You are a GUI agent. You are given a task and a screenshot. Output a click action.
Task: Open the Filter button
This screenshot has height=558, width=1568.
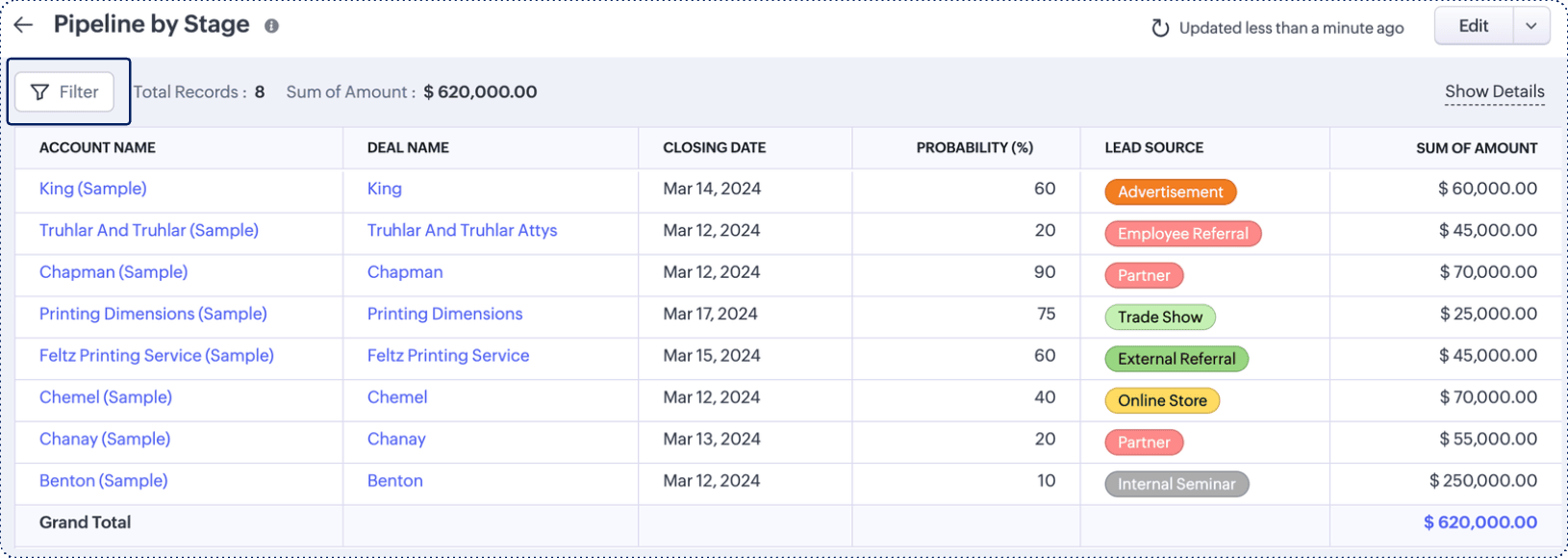[64, 92]
